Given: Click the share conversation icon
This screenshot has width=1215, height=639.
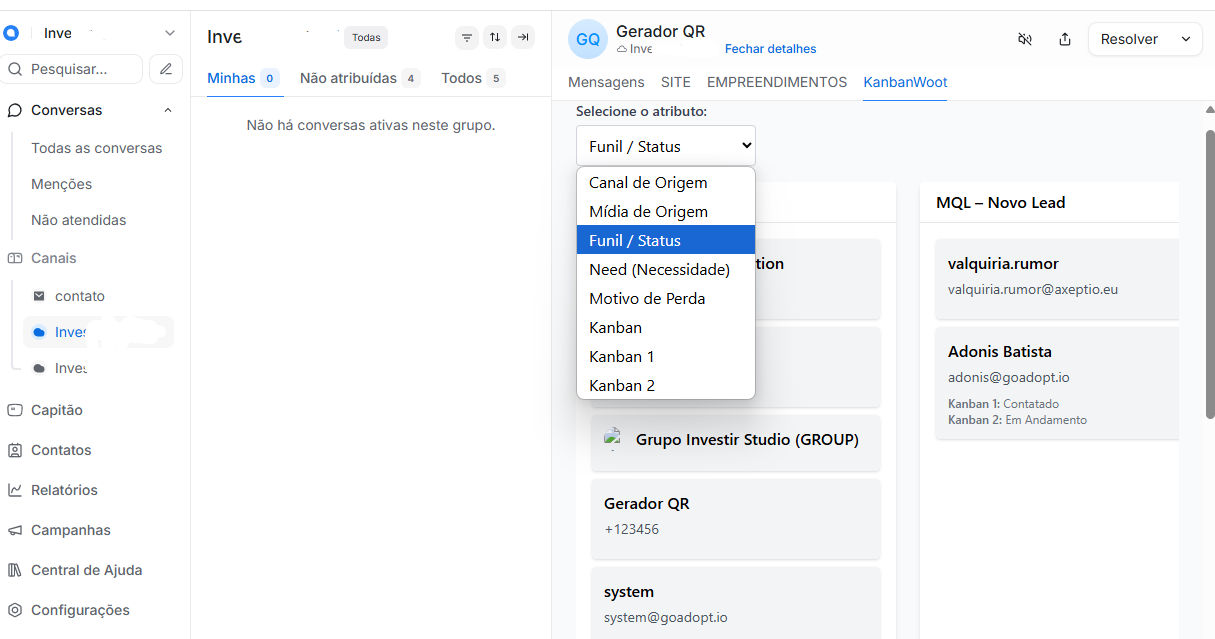Looking at the screenshot, I should tap(1065, 39).
